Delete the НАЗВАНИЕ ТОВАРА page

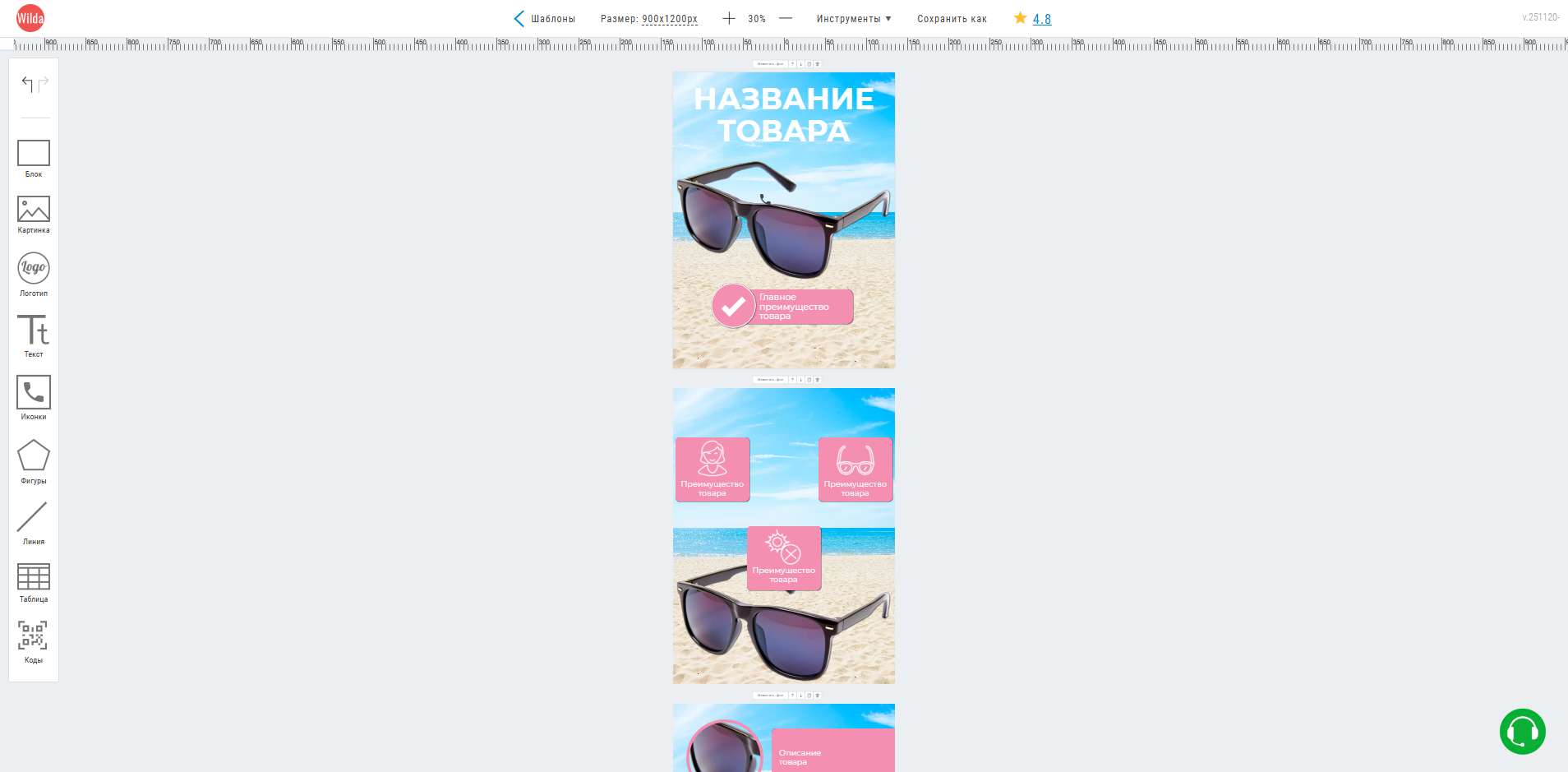[x=818, y=64]
